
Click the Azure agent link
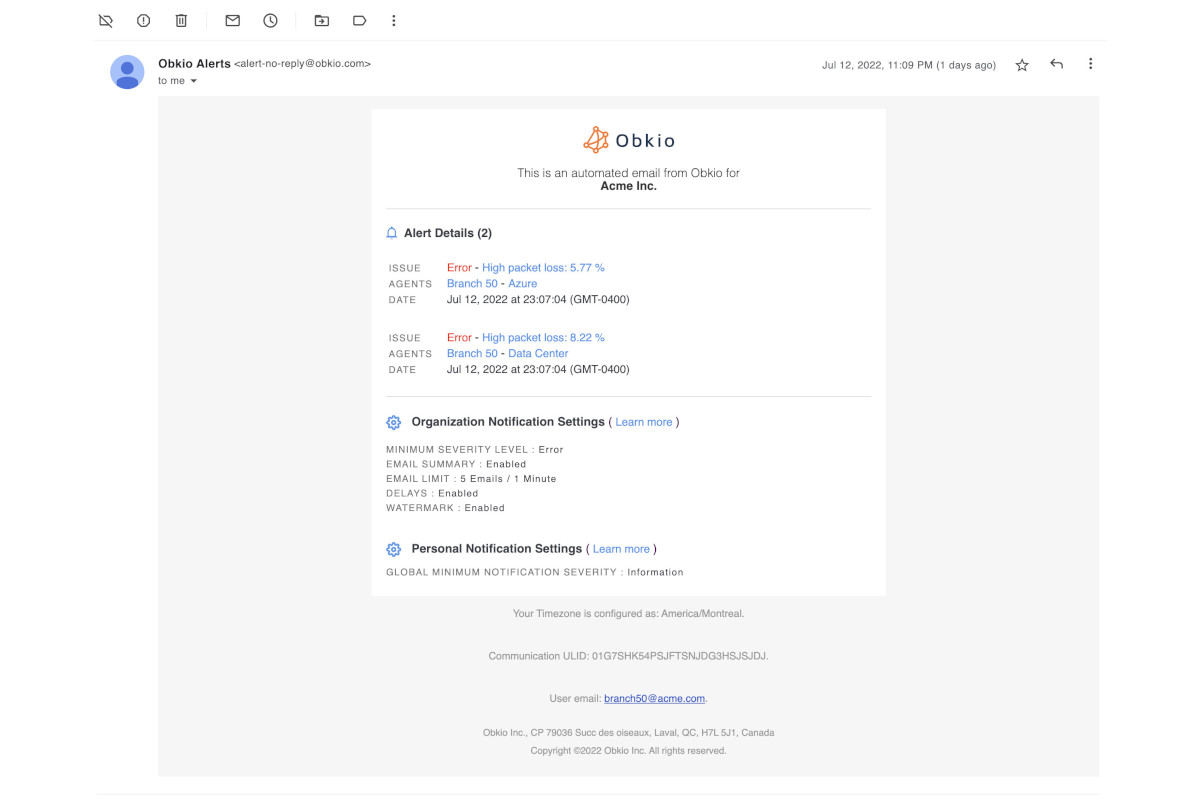click(x=522, y=283)
